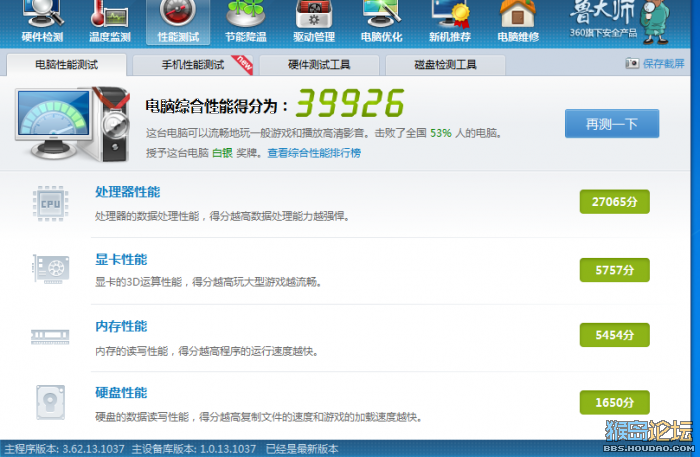The width and height of the screenshot is (700, 457).
Task: Click the 再测一下 retest button
Action: 612,124
